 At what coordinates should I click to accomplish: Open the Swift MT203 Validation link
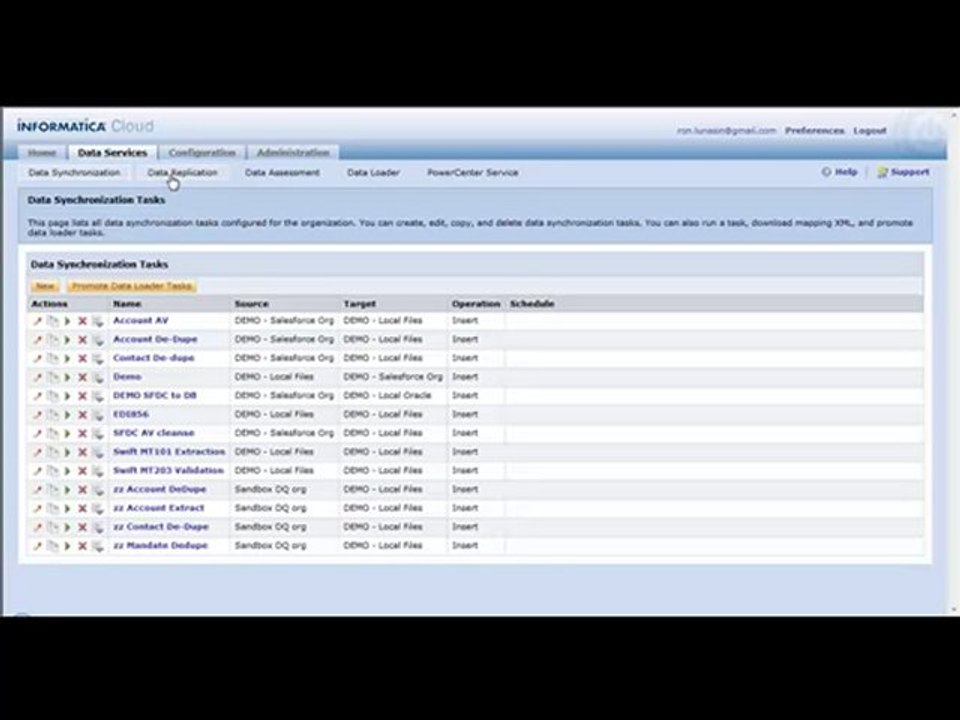[x=168, y=470]
